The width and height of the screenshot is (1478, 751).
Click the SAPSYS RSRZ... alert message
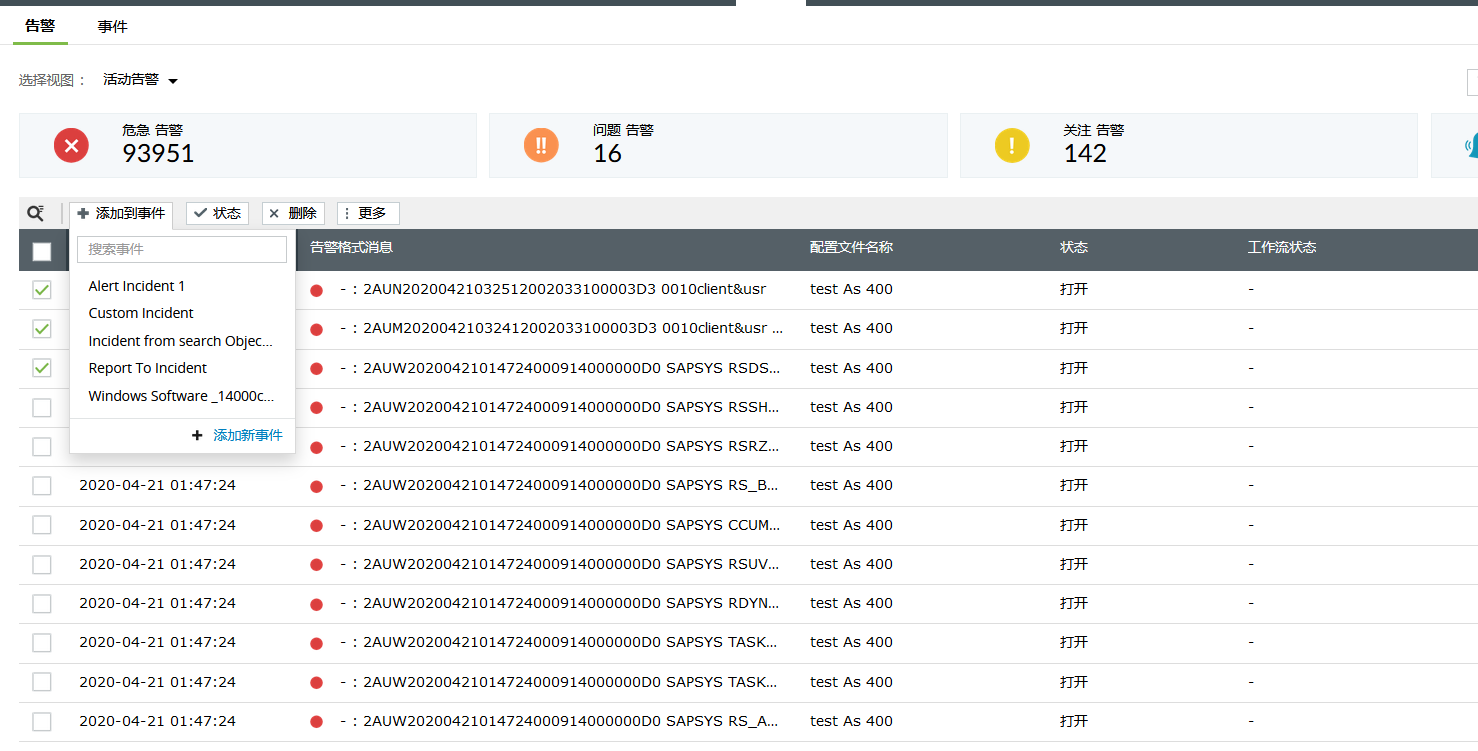(560, 446)
